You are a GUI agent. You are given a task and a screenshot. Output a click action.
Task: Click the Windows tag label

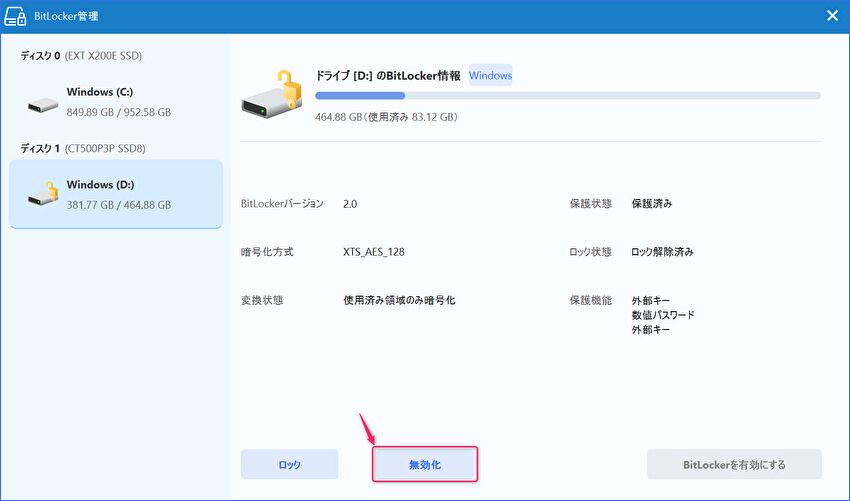point(490,75)
